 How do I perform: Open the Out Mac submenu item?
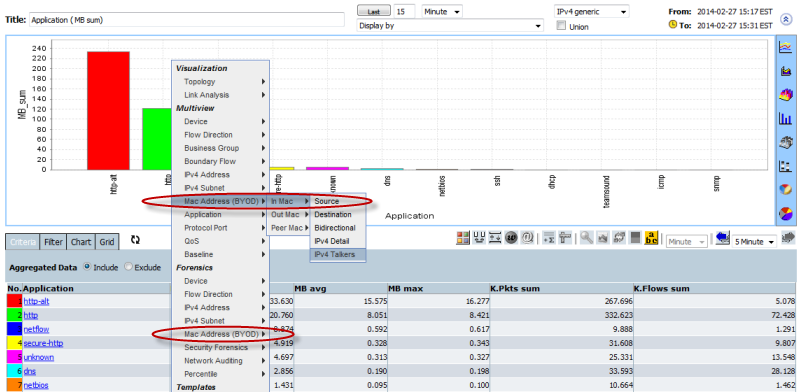289,214
